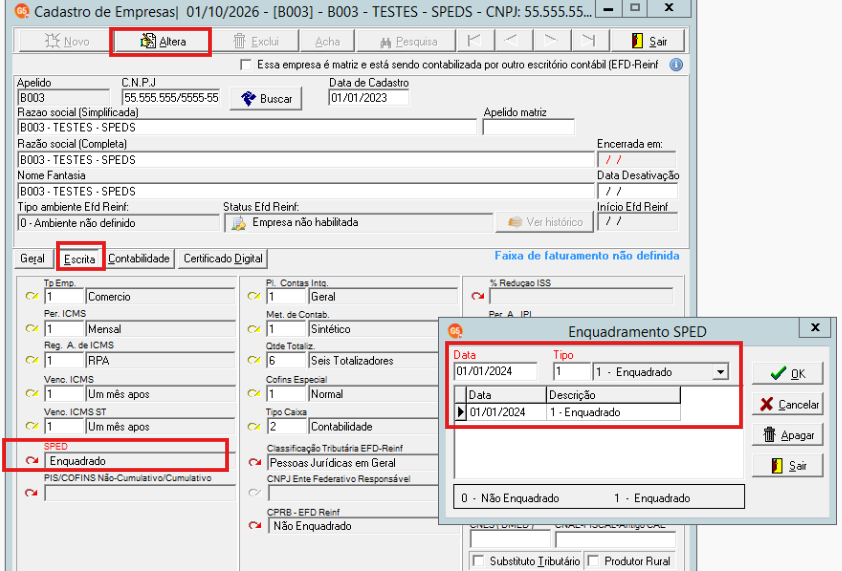The image size is (842, 571).
Task: Click the Data column header in grid
Action: pyautogui.click(x=506, y=395)
